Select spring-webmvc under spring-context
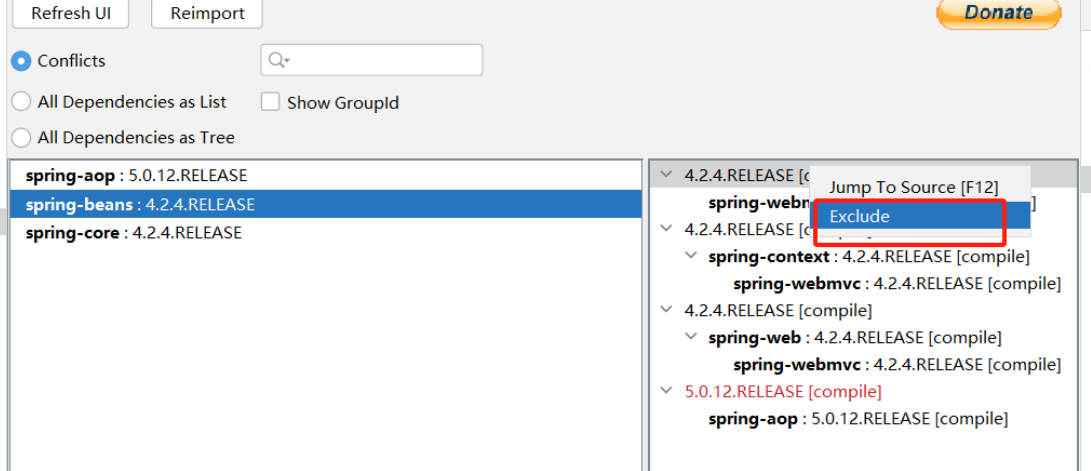The image size is (1091, 471). click(896, 284)
